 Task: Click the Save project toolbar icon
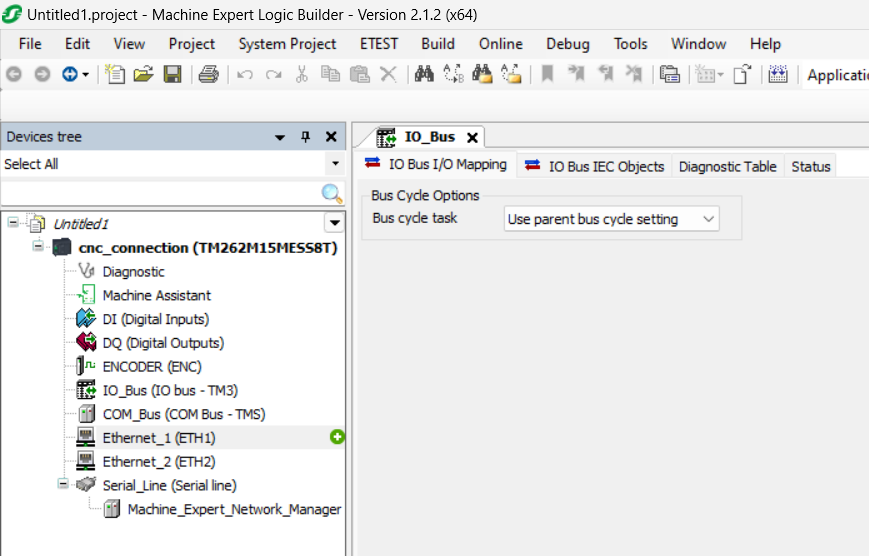(x=172, y=75)
